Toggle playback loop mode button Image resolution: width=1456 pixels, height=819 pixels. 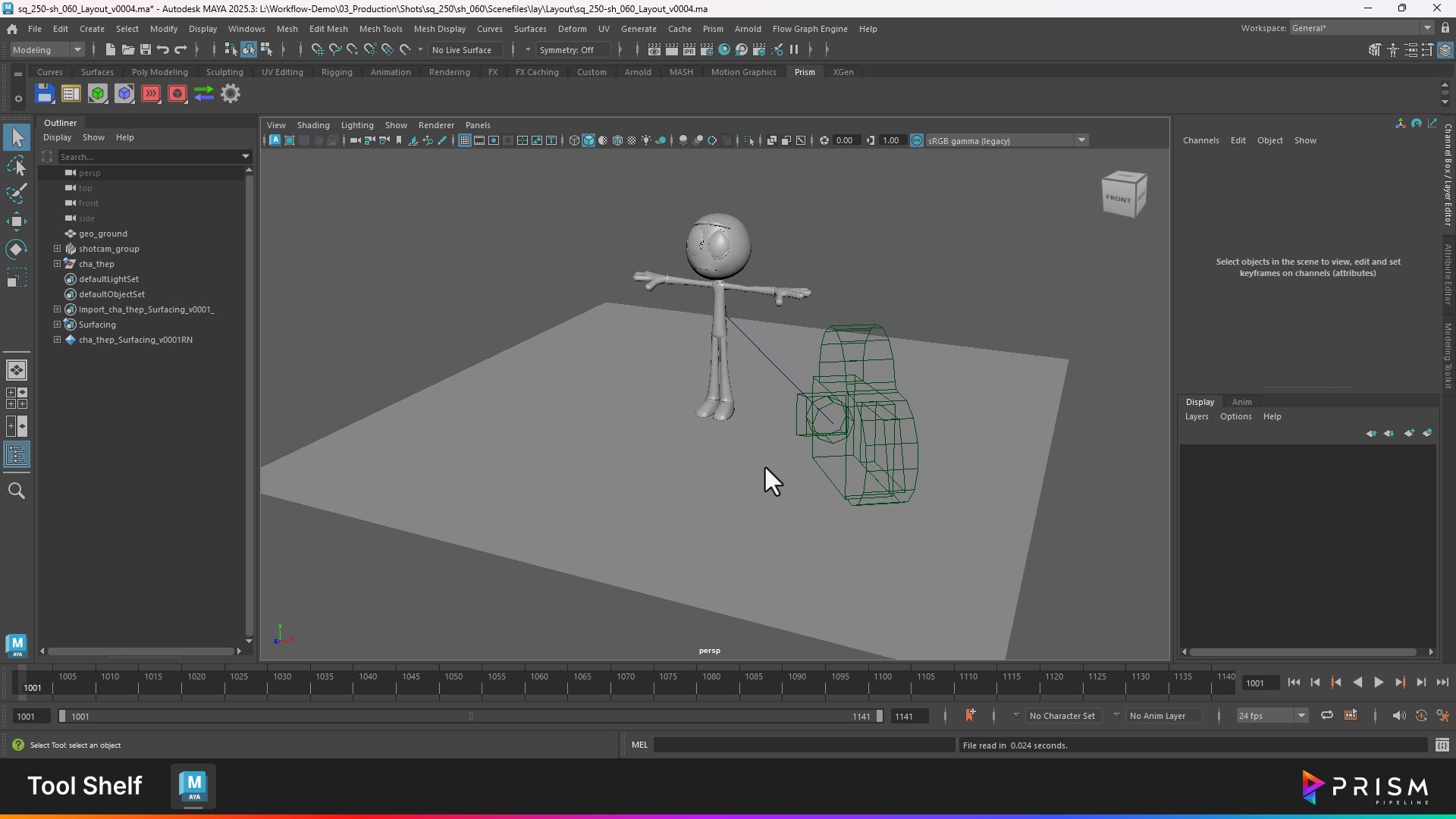tap(1326, 715)
